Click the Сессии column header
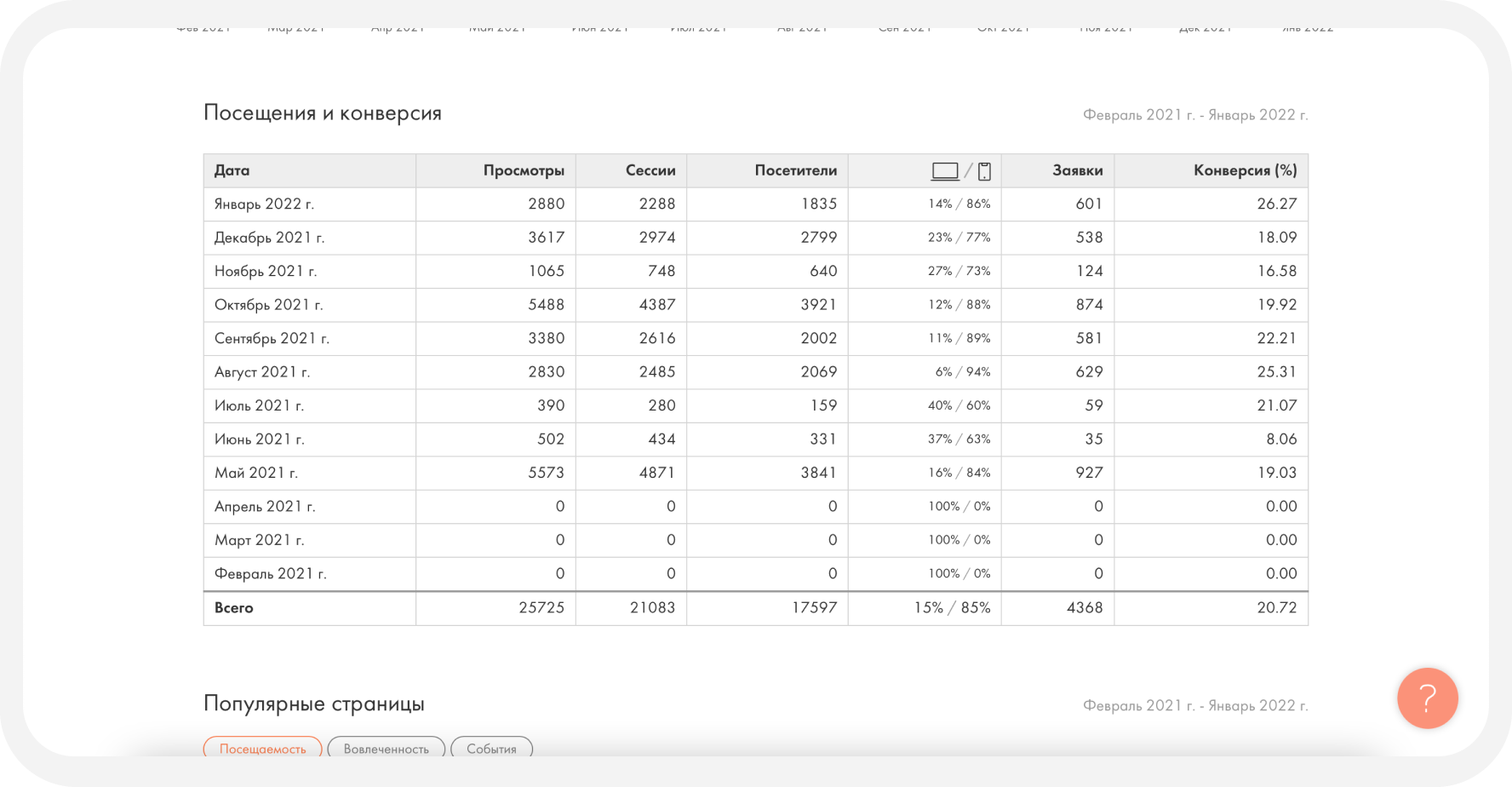The height and width of the screenshot is (787, 1512). tap(650, 170)
